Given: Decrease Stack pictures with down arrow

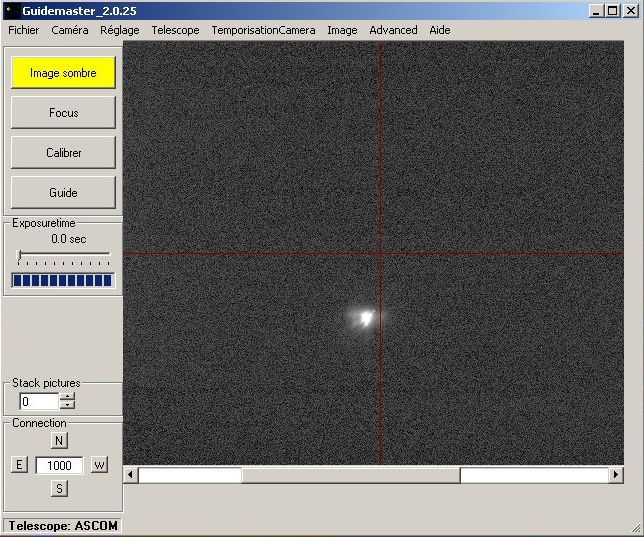Looking at the screenshot, I should [x=67, y=405].
